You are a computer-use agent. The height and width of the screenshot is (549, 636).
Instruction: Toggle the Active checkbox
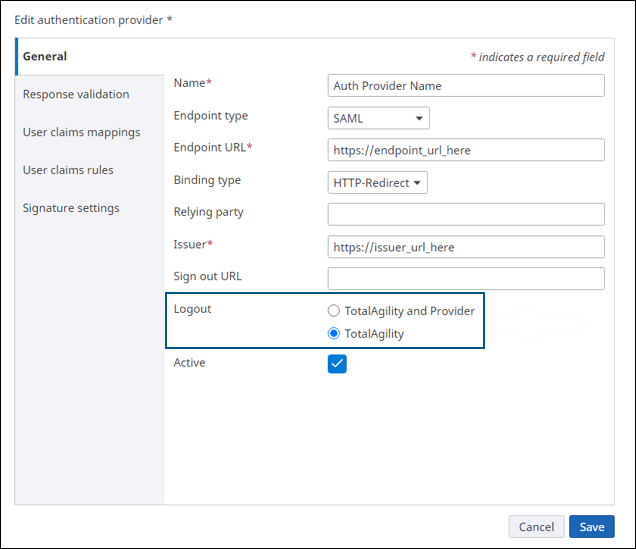(337, 364)
